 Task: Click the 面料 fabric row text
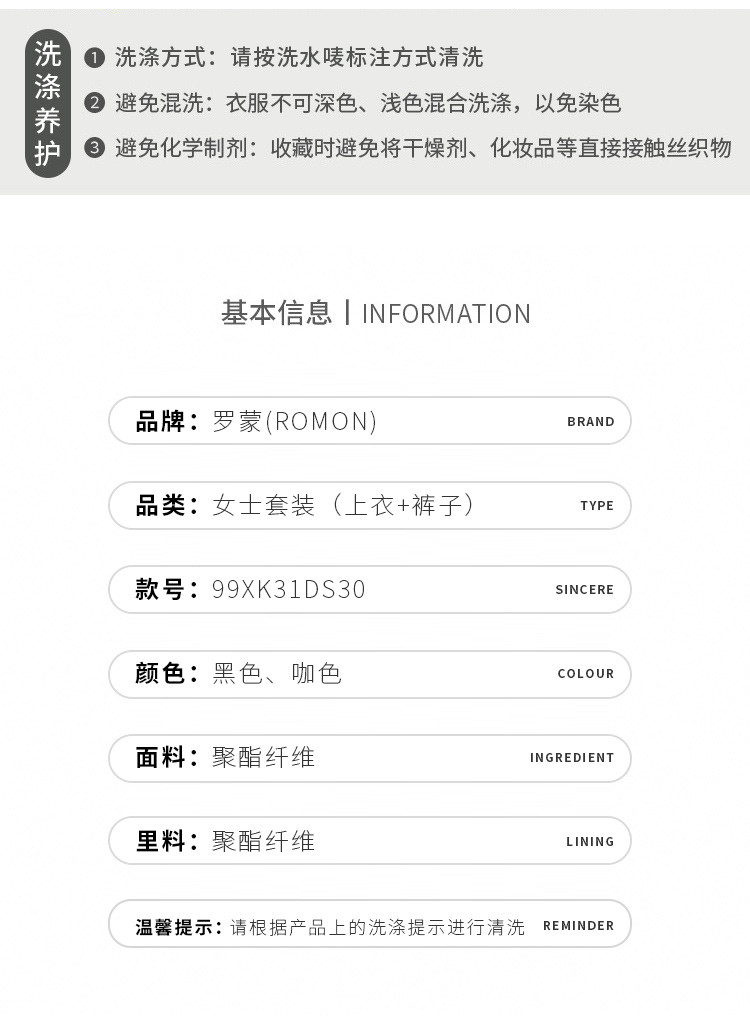pos(226,757)
